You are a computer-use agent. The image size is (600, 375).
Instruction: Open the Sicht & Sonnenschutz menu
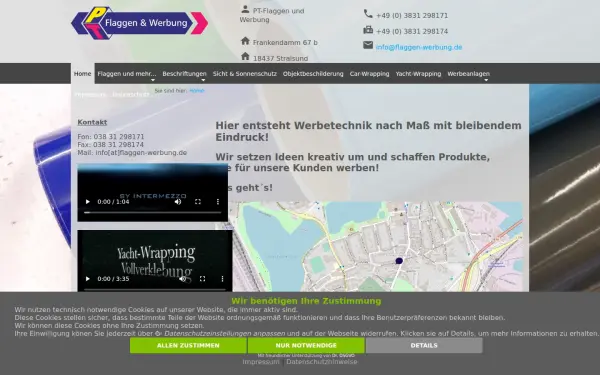tap(245, 74)
